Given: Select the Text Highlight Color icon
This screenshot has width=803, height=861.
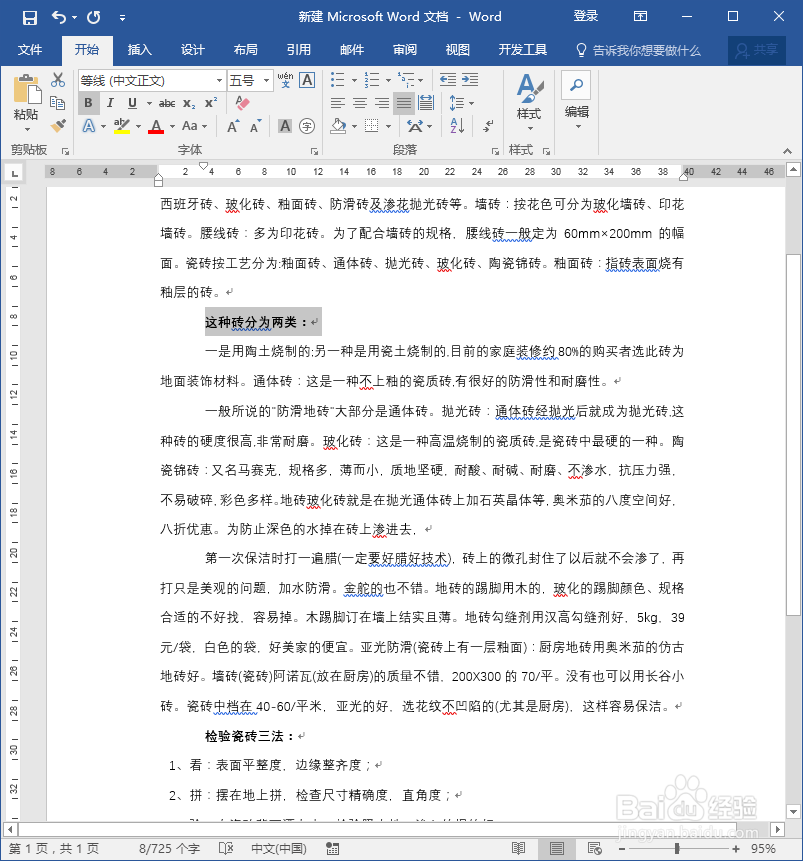Looking at the screenshot, I should pyautogui.click(x=119, y=125).
